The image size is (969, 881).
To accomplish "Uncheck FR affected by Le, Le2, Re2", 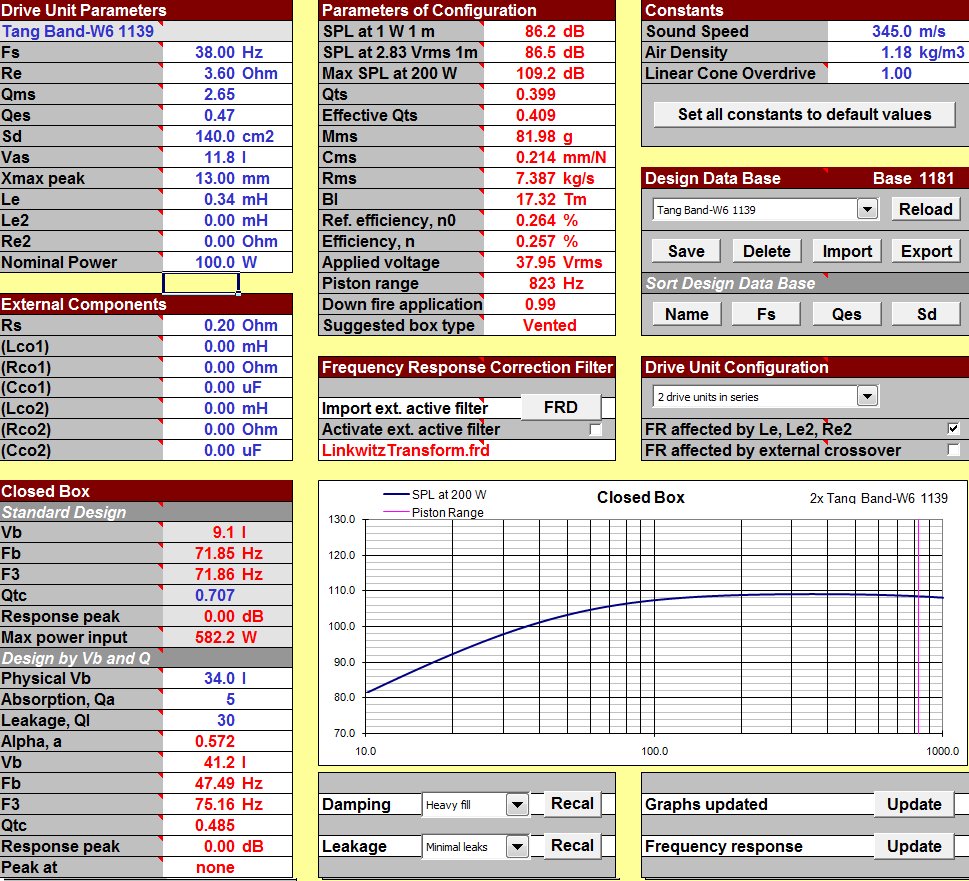I will point(953,429).
